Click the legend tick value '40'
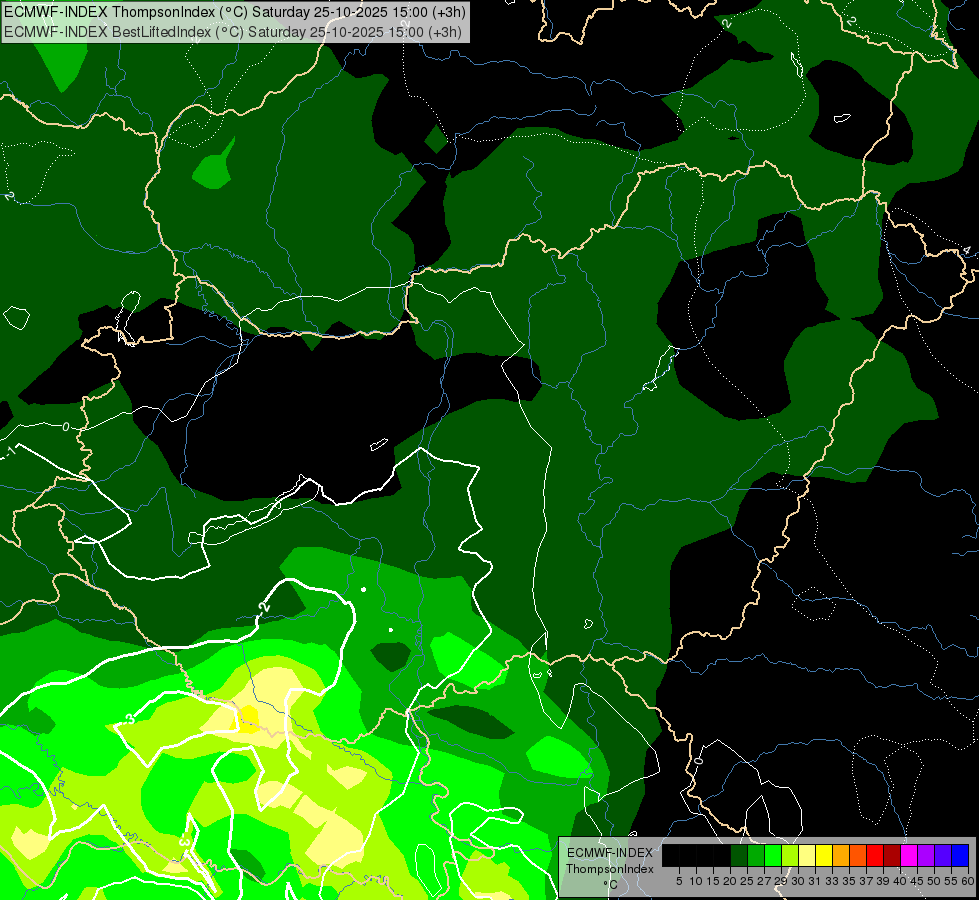 (x=900, y=881)
